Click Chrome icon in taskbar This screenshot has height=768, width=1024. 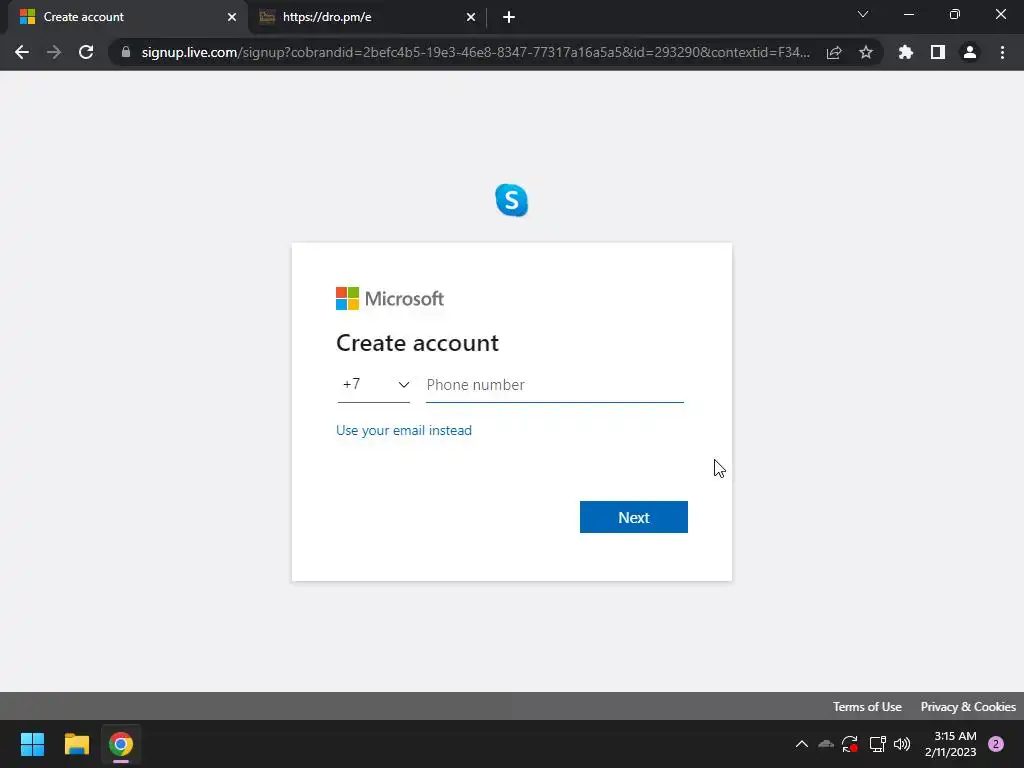(x=121, y=744)
